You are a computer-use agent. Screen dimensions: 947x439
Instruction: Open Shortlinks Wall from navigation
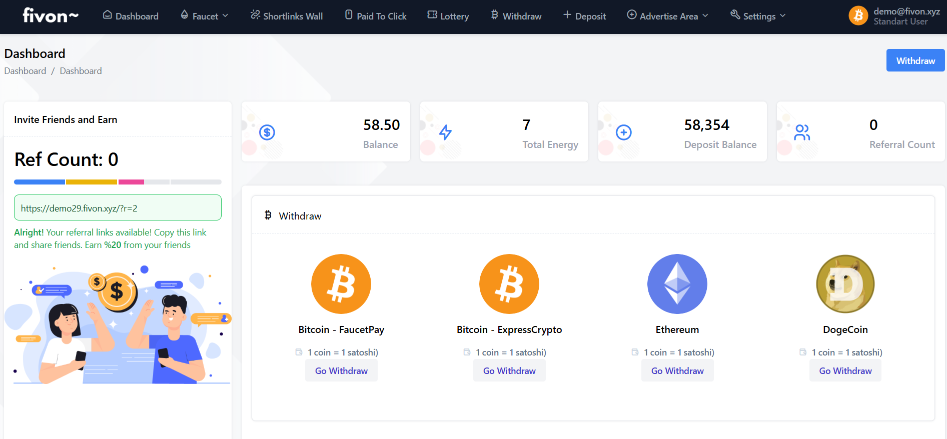(286, 16)
